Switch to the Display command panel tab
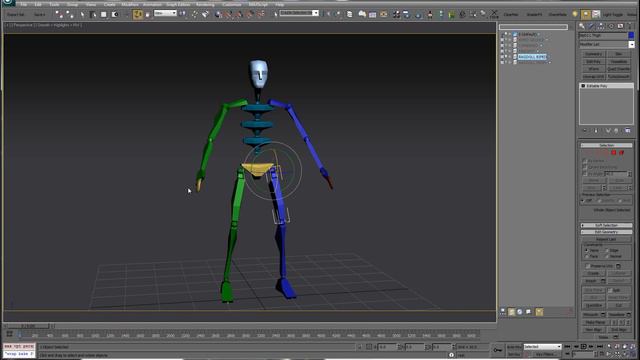The height and width of the screenshot is (360, 640). [621, 26]
